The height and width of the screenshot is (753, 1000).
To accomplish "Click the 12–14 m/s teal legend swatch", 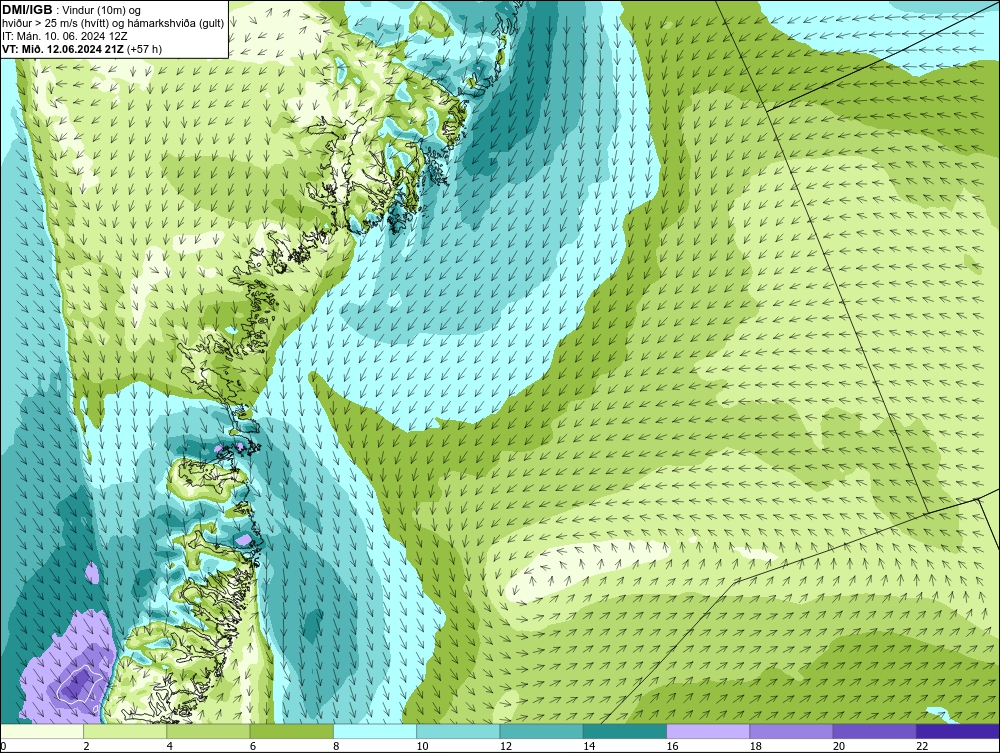I will [x=541, y=731].
